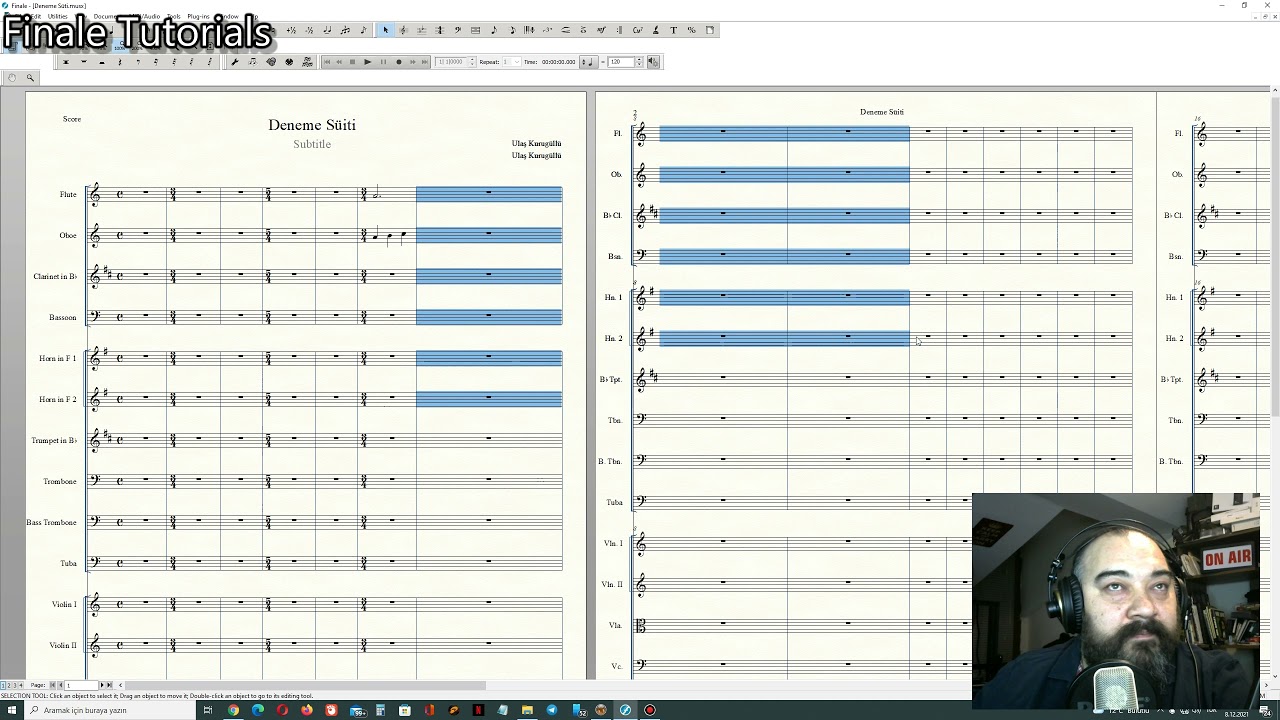Open the Windows Start menu
This screenshot has height=720, width=1280.
tap(11, 710)
